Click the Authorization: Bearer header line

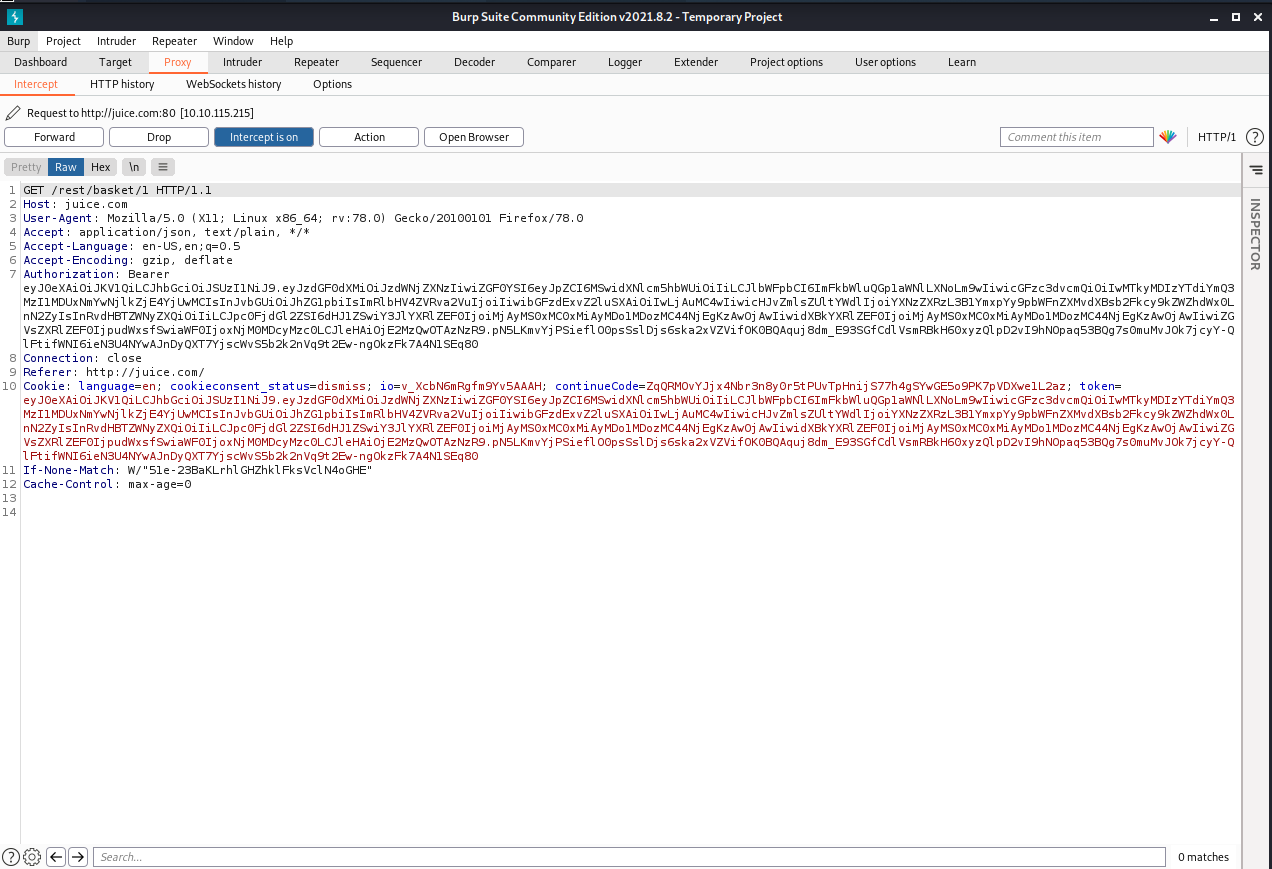click(97, 274)
